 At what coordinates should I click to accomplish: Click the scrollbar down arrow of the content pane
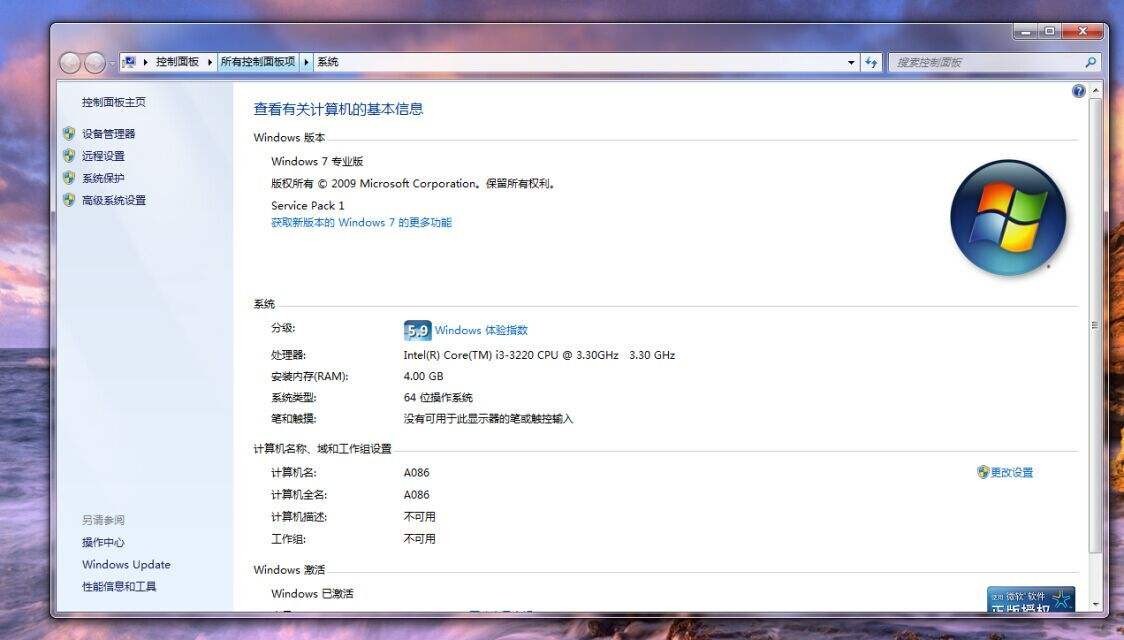(1094, 603)
